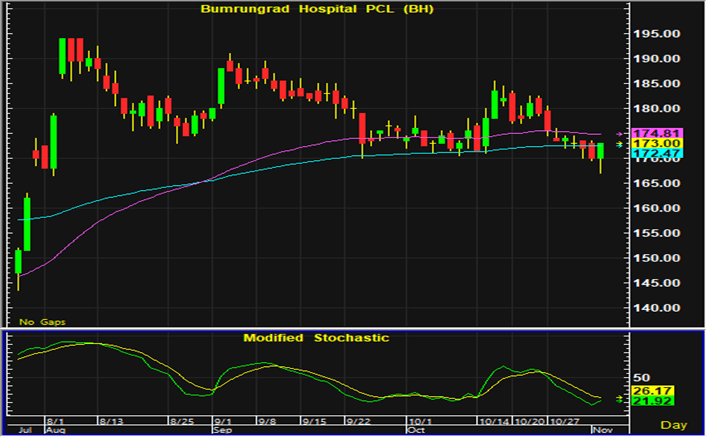This screenshot has width=707, height=437.
Task: Click the Modified Stochastic indicator title
Action: (316, 338)
